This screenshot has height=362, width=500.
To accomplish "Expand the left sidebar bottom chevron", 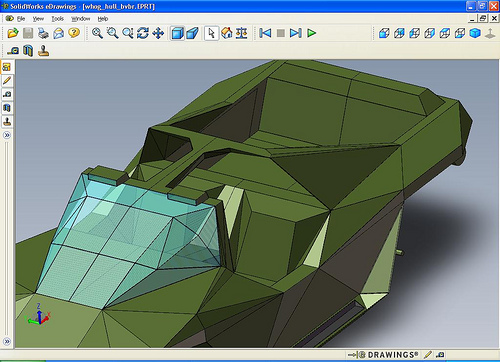I will [7, 341].
